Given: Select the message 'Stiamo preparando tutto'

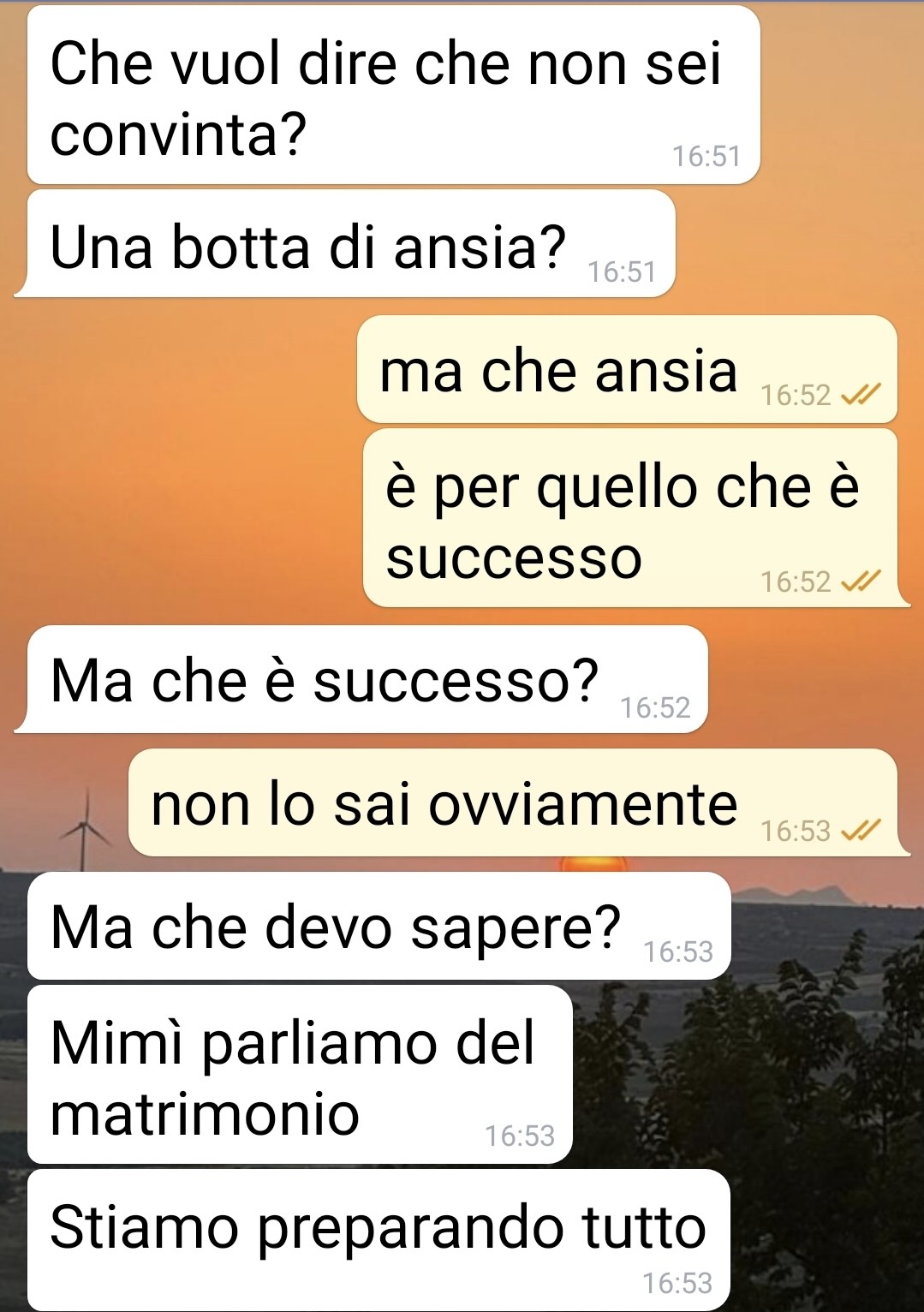Looking at the screenshot, I should coord(379,1240).
